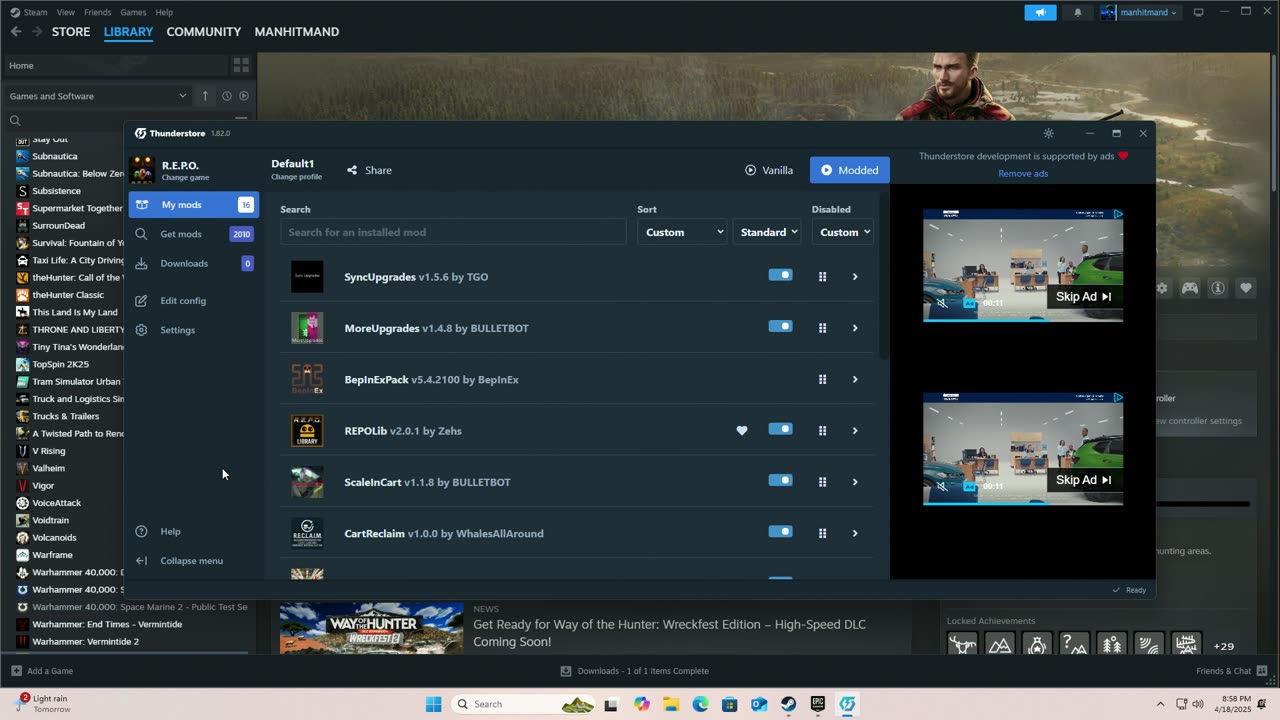Click the monitor icon beside the manhitmand account
The height and width of the screenshot is (720, 1280).
coord(1199,12)
